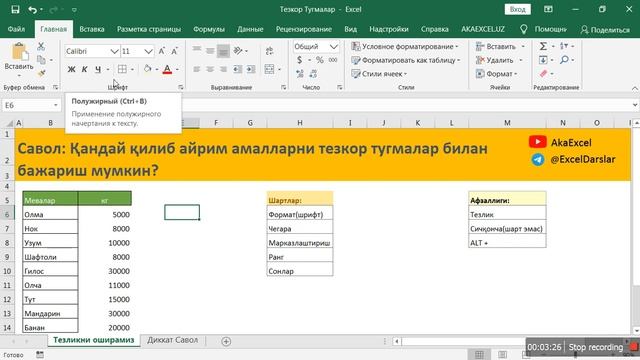The image size is (640, 360).
Task: Click the Find magnifier icon
Action: (x=564, y=60)
